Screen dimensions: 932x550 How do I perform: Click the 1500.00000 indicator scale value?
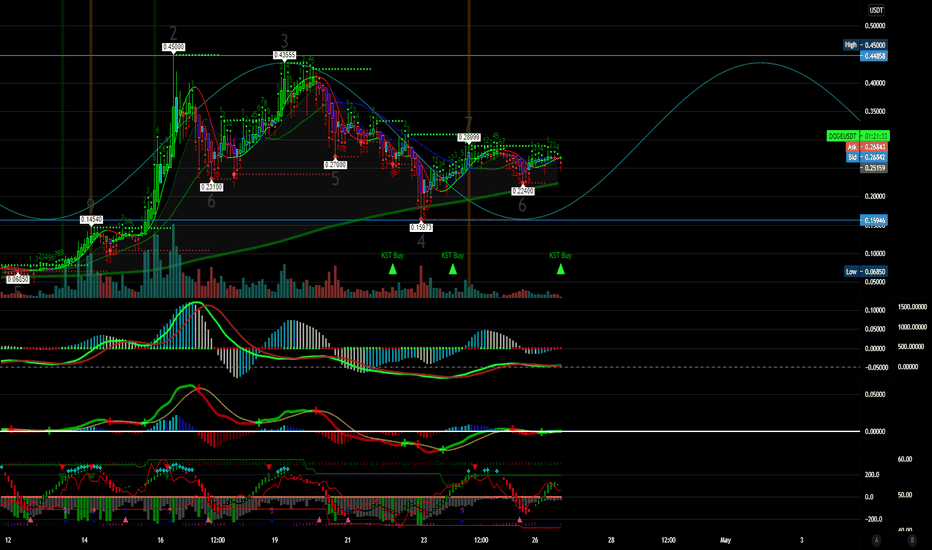pos(912,307)
